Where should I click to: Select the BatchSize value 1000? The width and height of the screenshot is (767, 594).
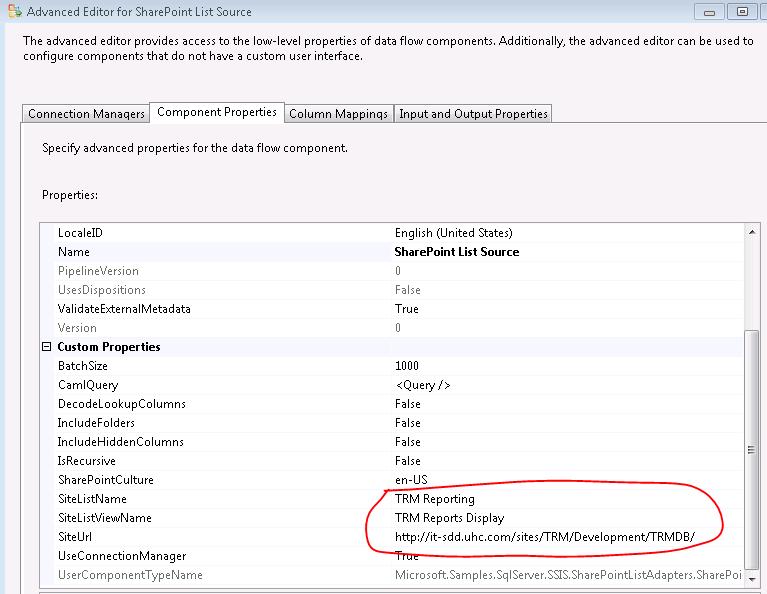(x=407, y=366)
